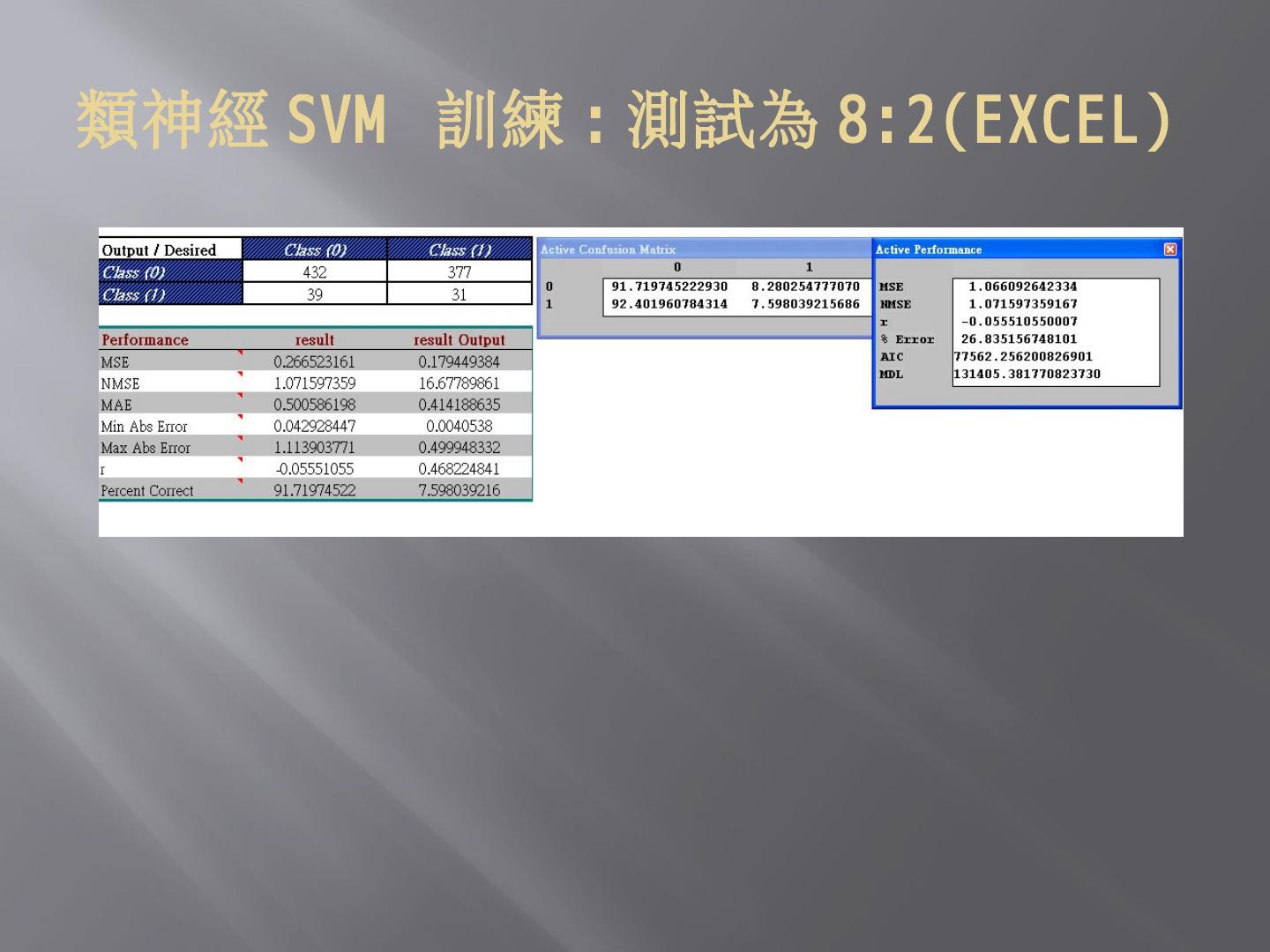Viewport: 1270px width, 952px height.
Task: Select the "Min Abs Error" row label
Action: 144,426
